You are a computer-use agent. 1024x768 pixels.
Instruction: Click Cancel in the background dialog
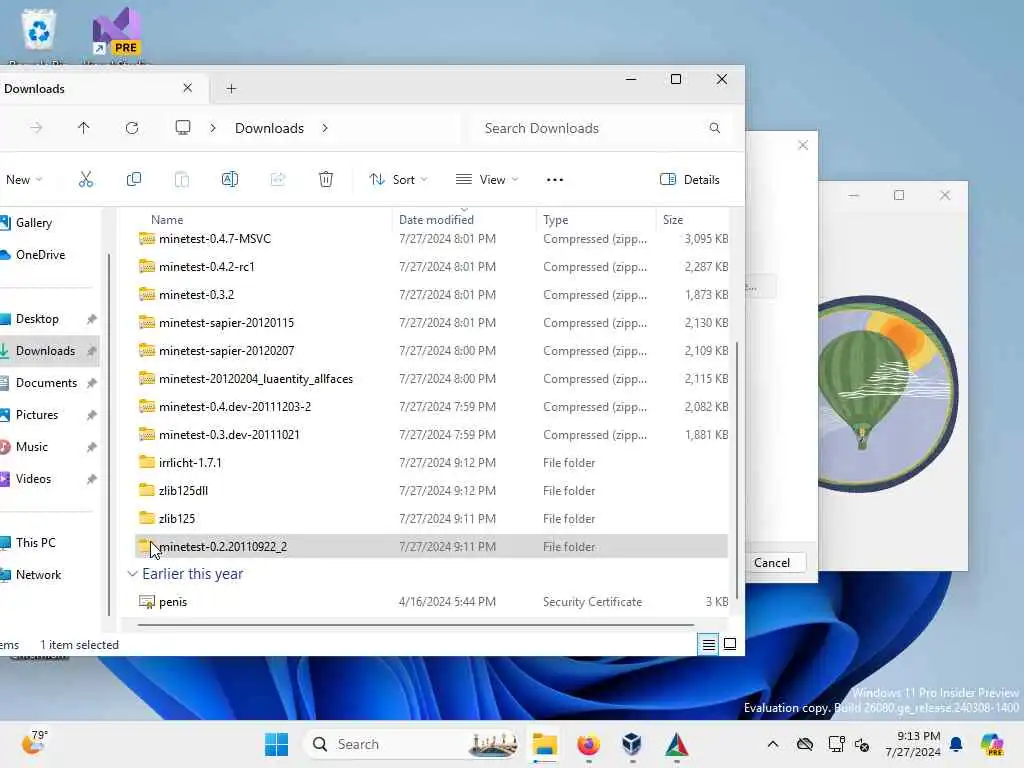pyautogui.click(x=772, y=562)
